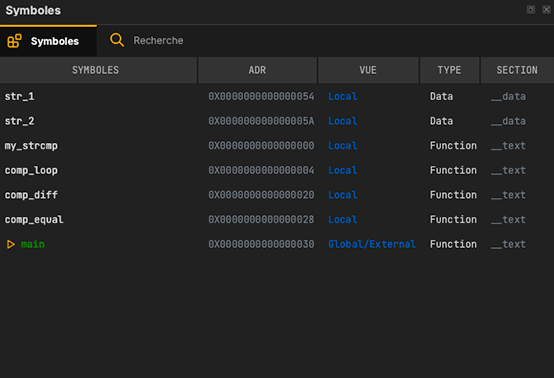This screenshot has width=554, height=378.
Task: Click the __data section of str_2
Action: 508,121
